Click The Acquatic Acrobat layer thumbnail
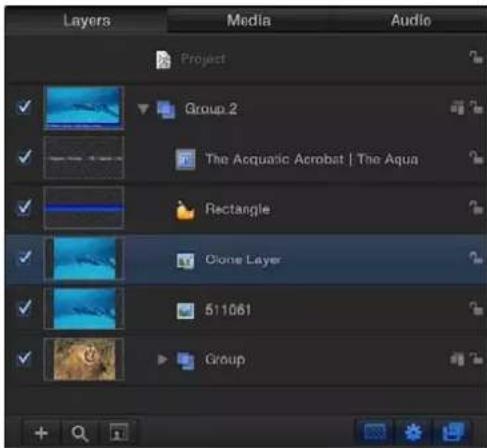This screenshot has width=487, height=448. tap(84, 158)
